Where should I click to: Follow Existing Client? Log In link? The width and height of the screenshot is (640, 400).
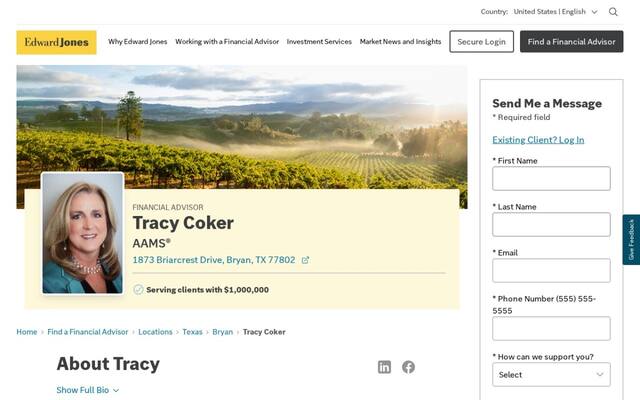(538, 140)
